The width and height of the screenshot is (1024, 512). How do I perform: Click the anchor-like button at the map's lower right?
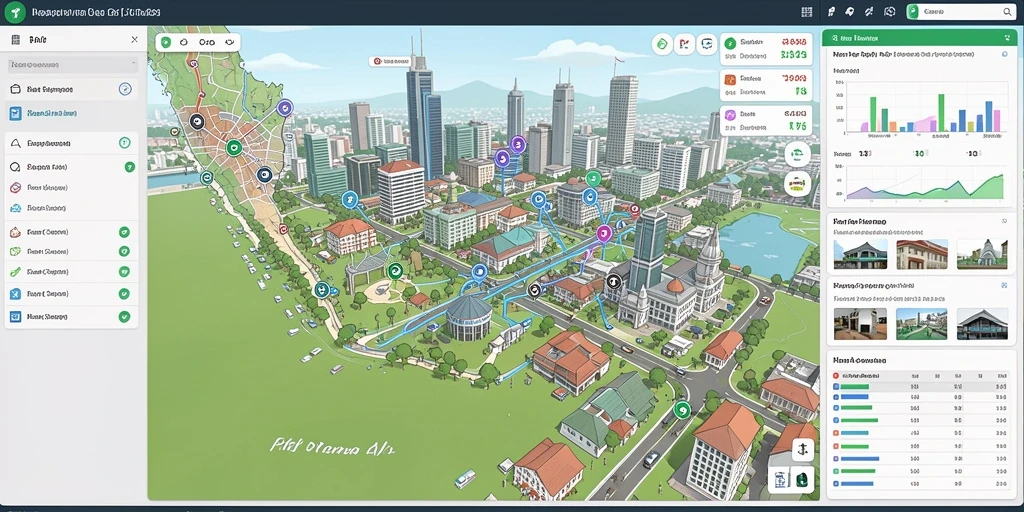pos(803,450)
